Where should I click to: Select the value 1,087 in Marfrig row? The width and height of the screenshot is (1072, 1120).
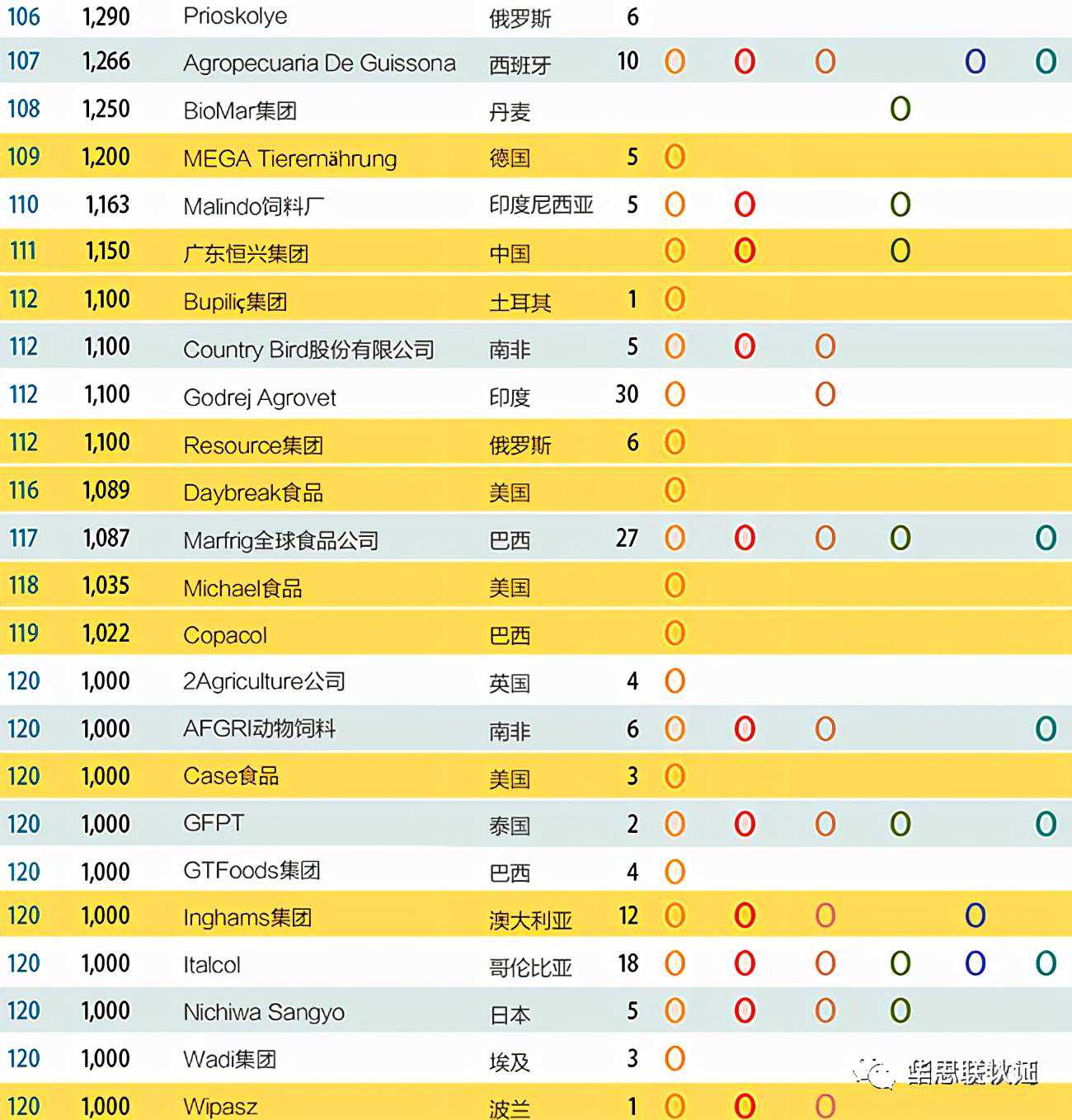coord(106,539)
